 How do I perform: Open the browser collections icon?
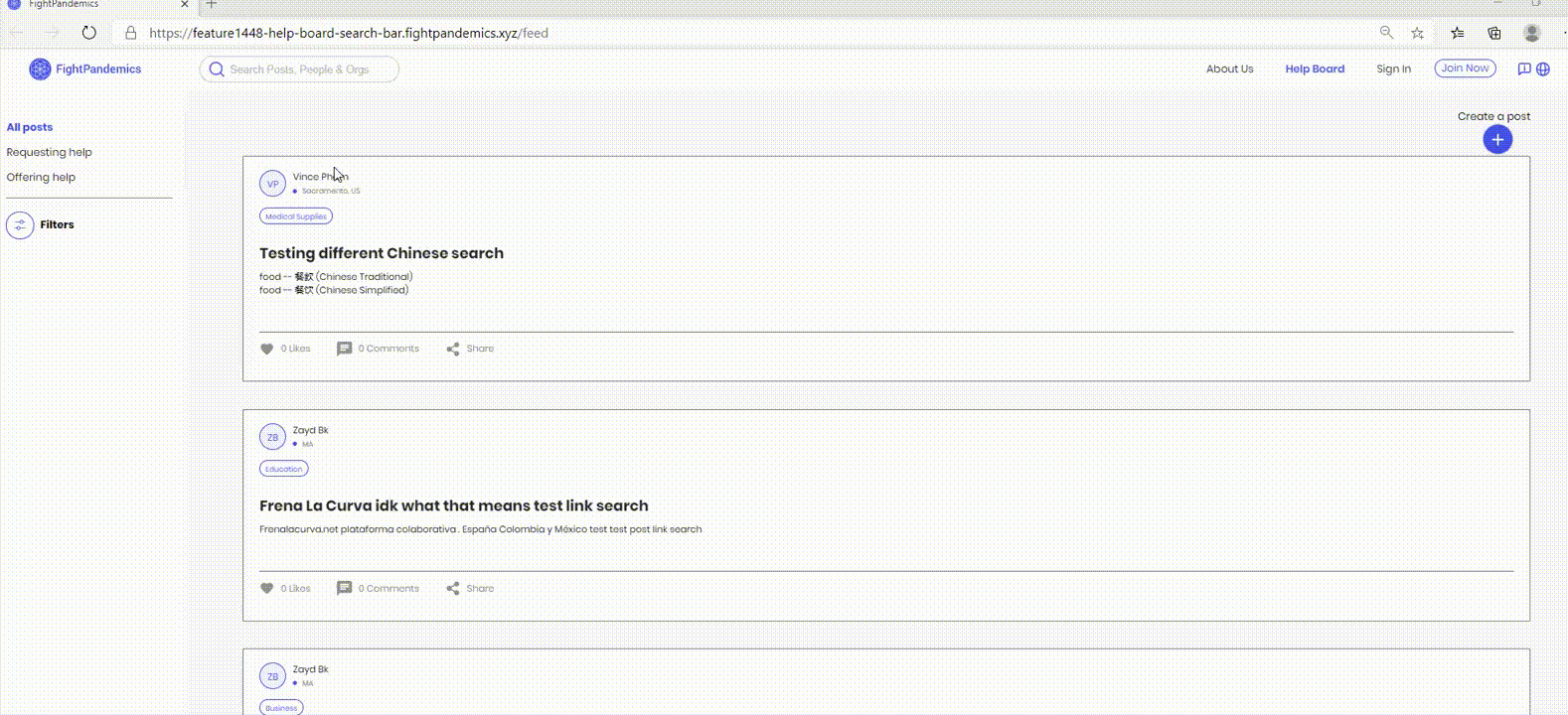click(1494, 33)
